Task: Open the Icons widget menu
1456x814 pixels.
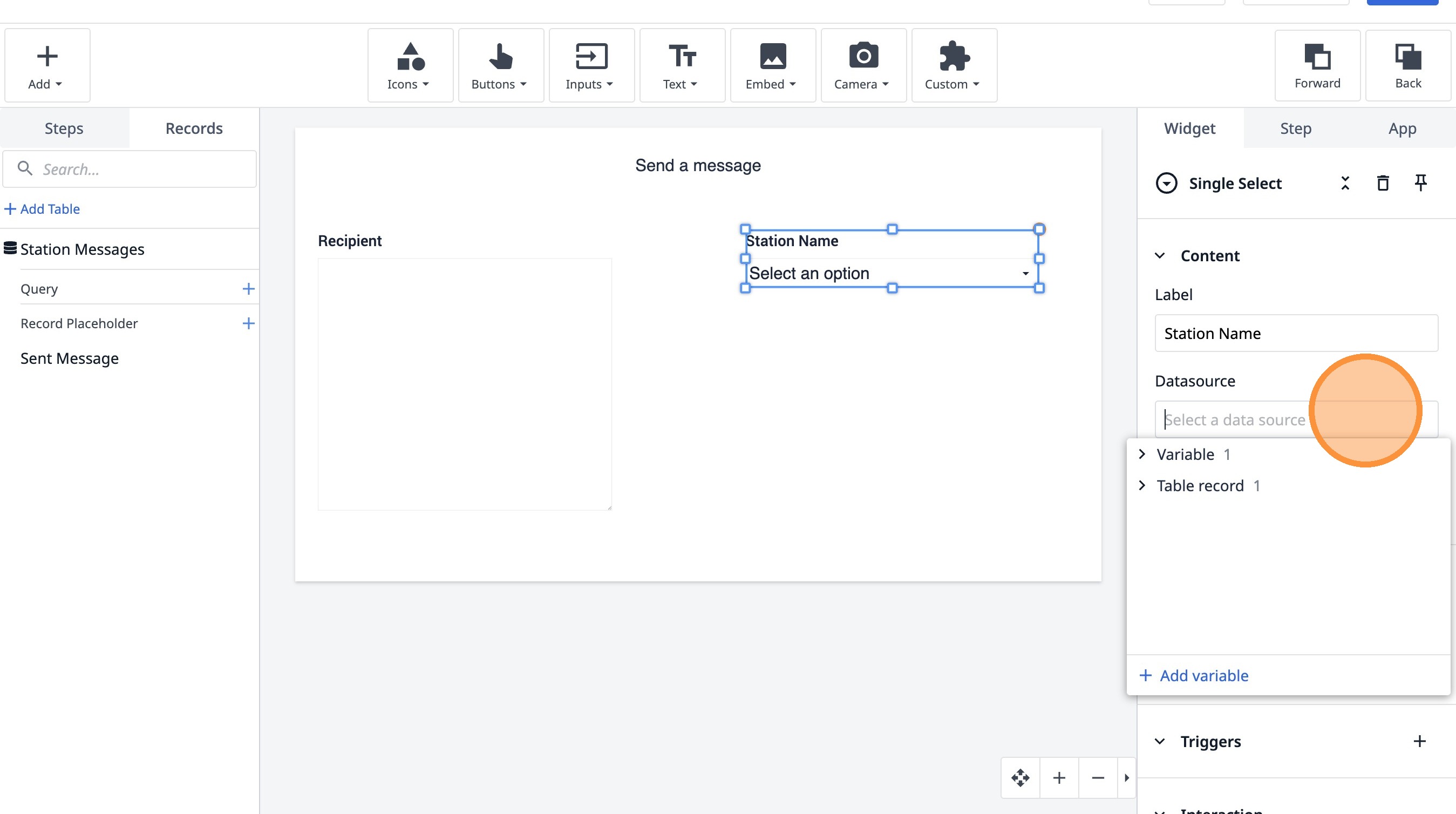Action: (x=410, y=65)
